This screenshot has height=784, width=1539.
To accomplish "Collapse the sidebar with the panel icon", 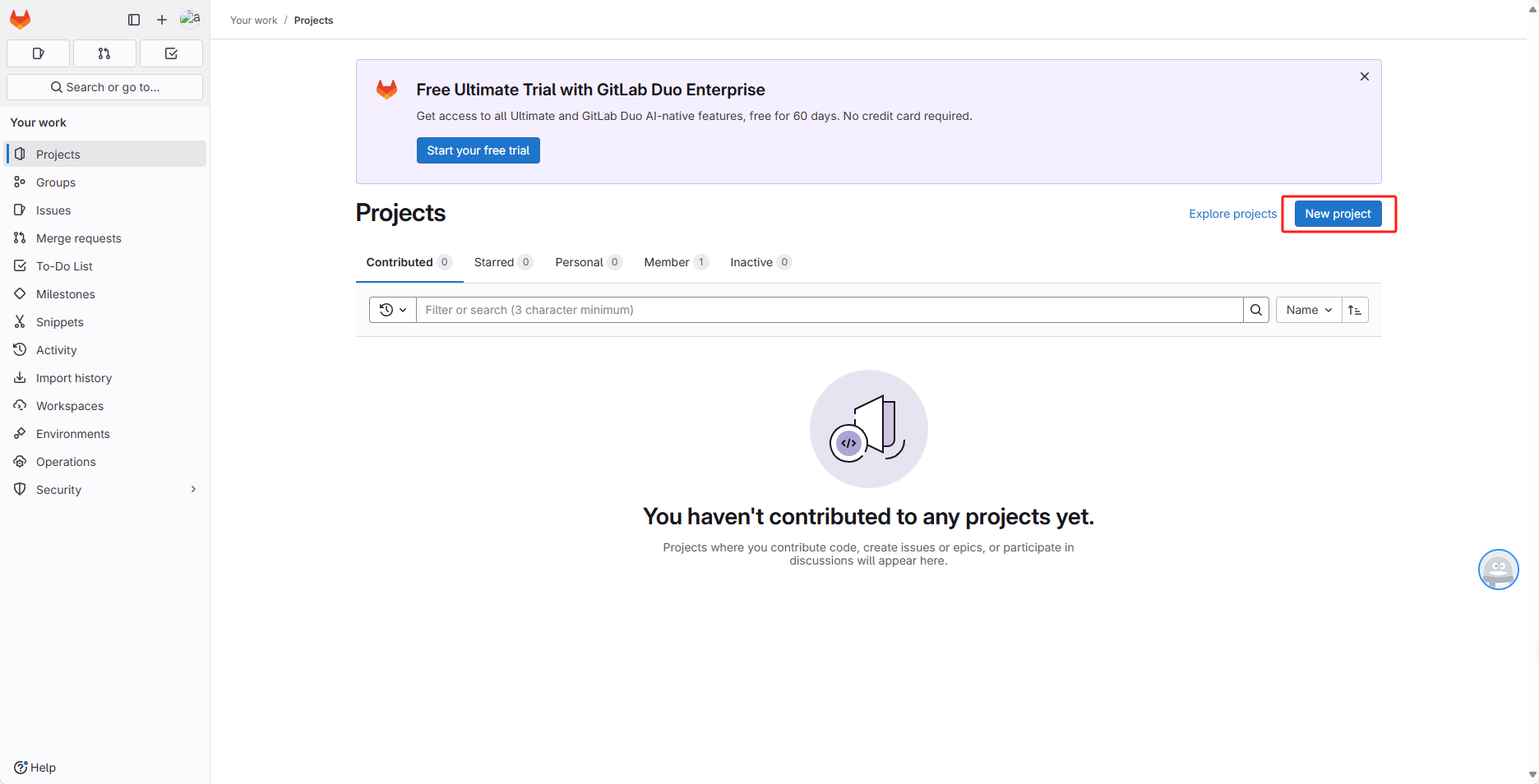I will coord(133,19).
